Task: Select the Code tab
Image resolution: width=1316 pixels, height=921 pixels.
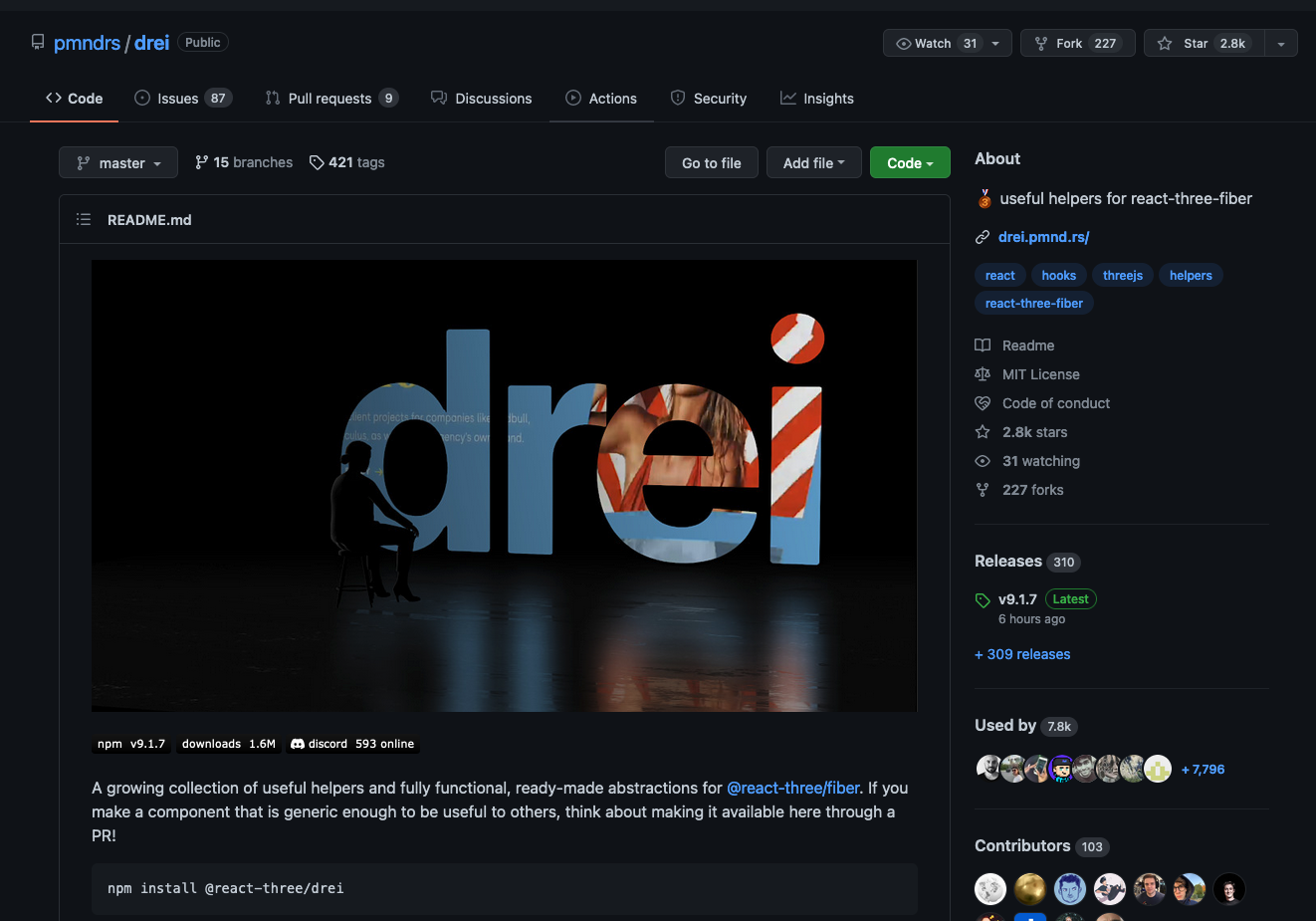Action: click(x=75, y=99)
